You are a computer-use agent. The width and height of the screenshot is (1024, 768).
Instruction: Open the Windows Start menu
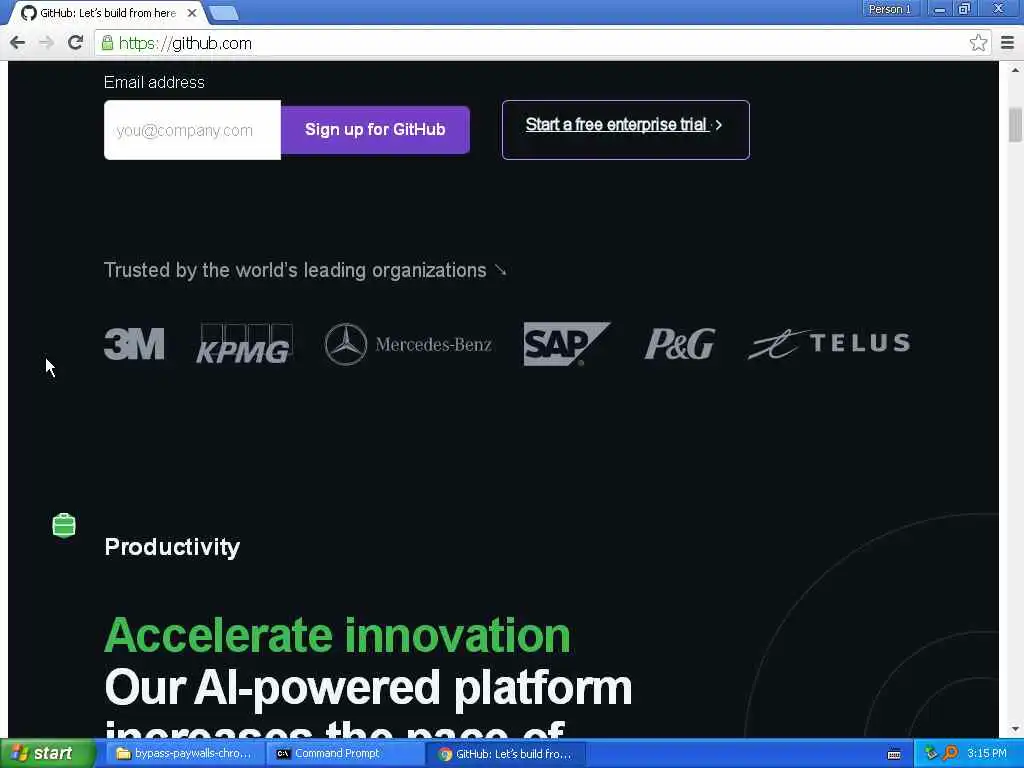click(x=46, y=754)
